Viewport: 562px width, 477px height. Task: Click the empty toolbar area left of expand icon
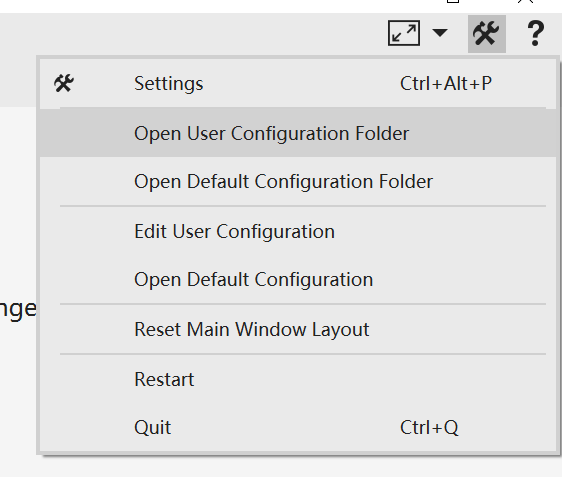(x=194, y=34)
